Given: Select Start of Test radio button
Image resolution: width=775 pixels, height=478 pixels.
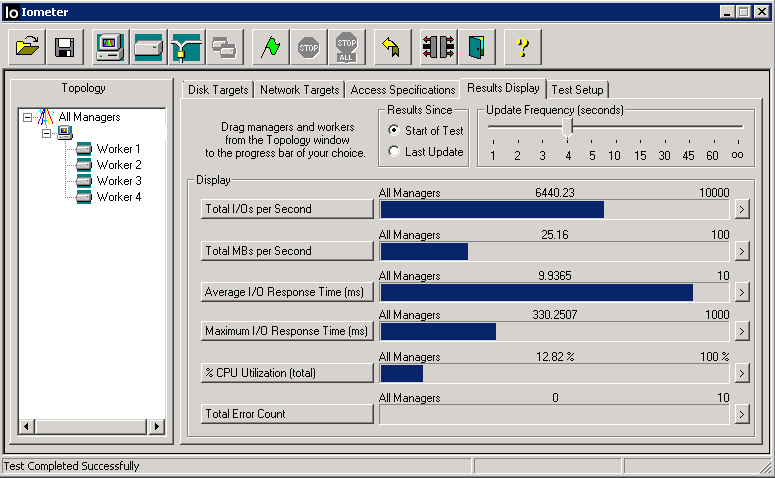Looking at the screenshot, I should [x=393, y=130].
